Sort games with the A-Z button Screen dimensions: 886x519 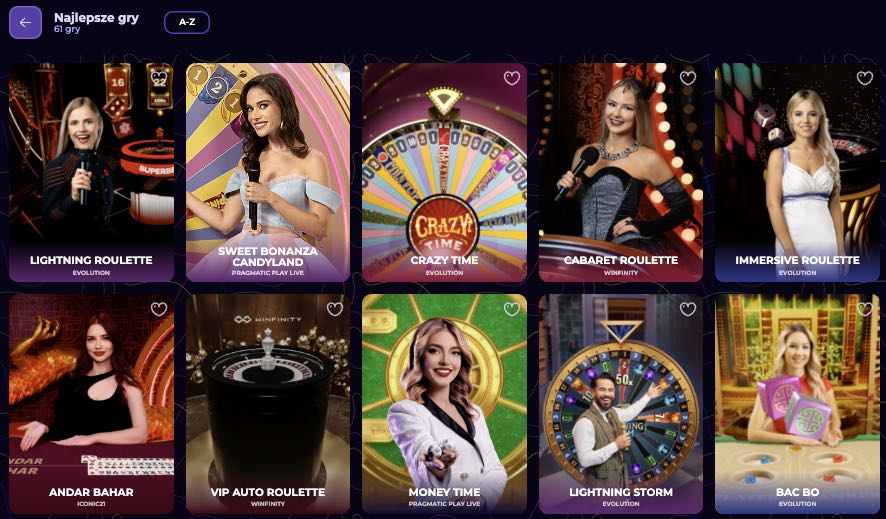coord(187,22)
